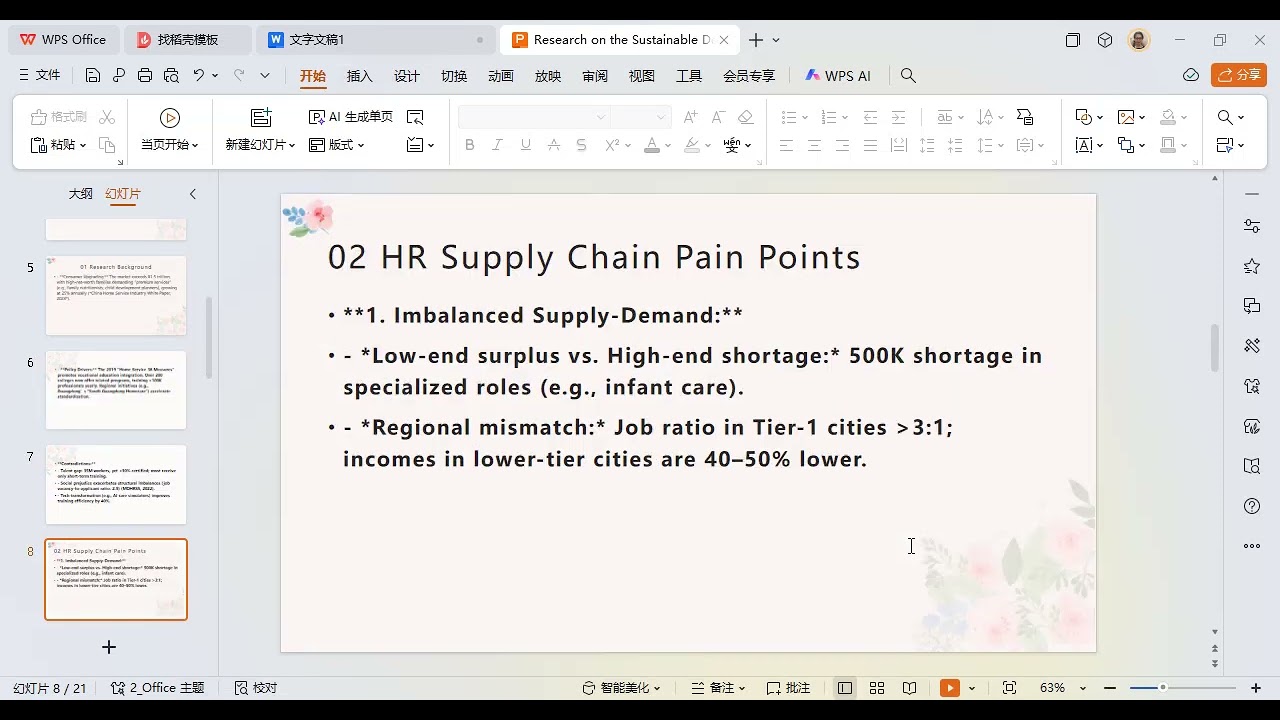Open the 动画 ribbon tab
Viewport: 1280px width, 720px height.
tap(501, 76)
